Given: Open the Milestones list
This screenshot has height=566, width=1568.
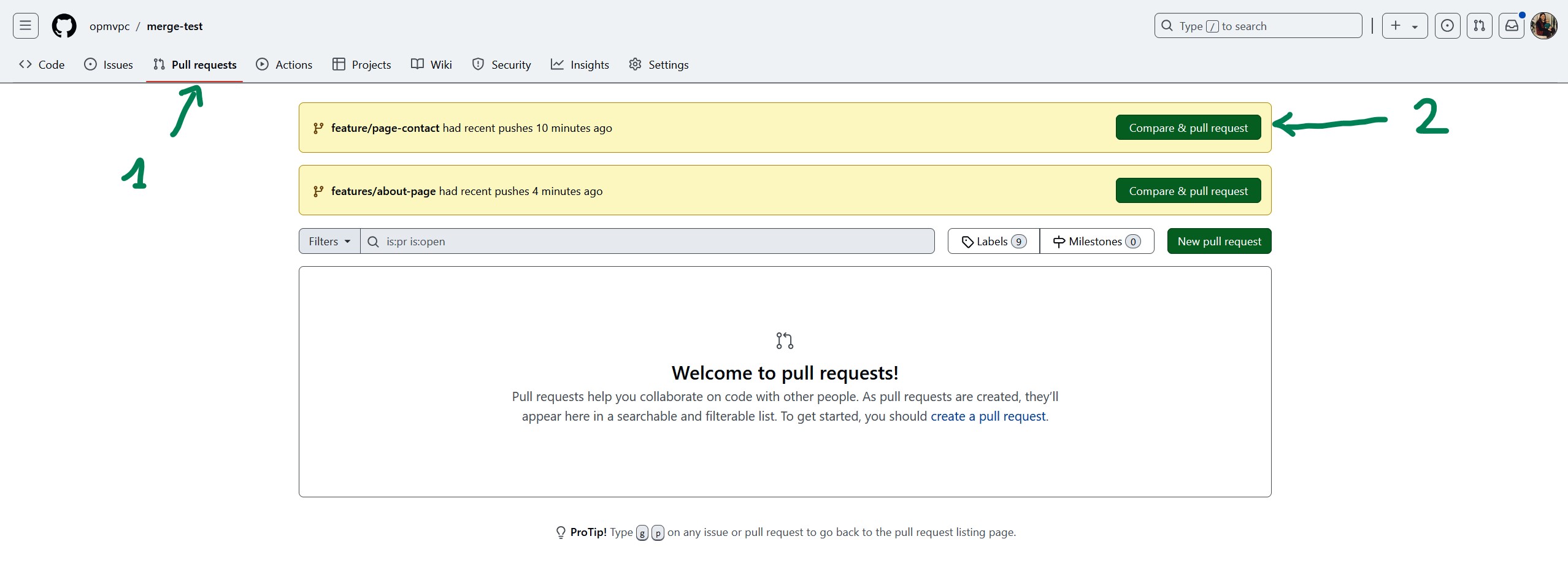Looking at the screenshot, I should (1097, 241).
